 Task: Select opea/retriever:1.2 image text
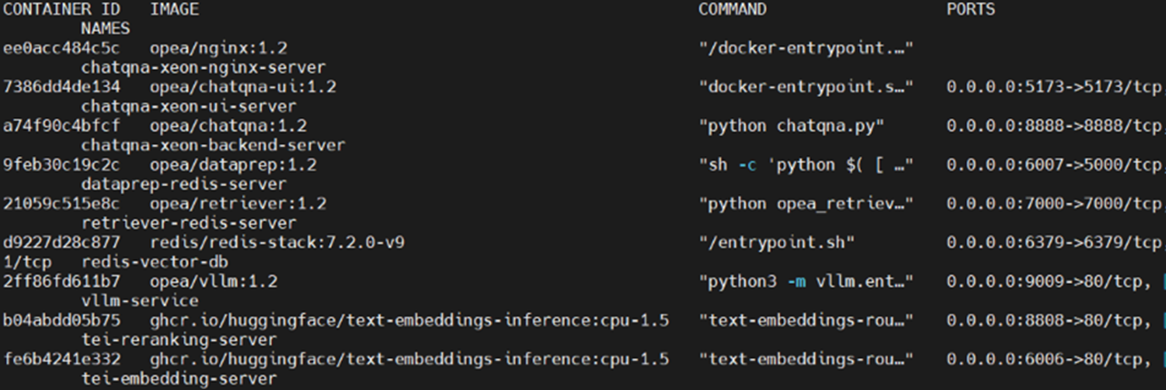point(238,204)
